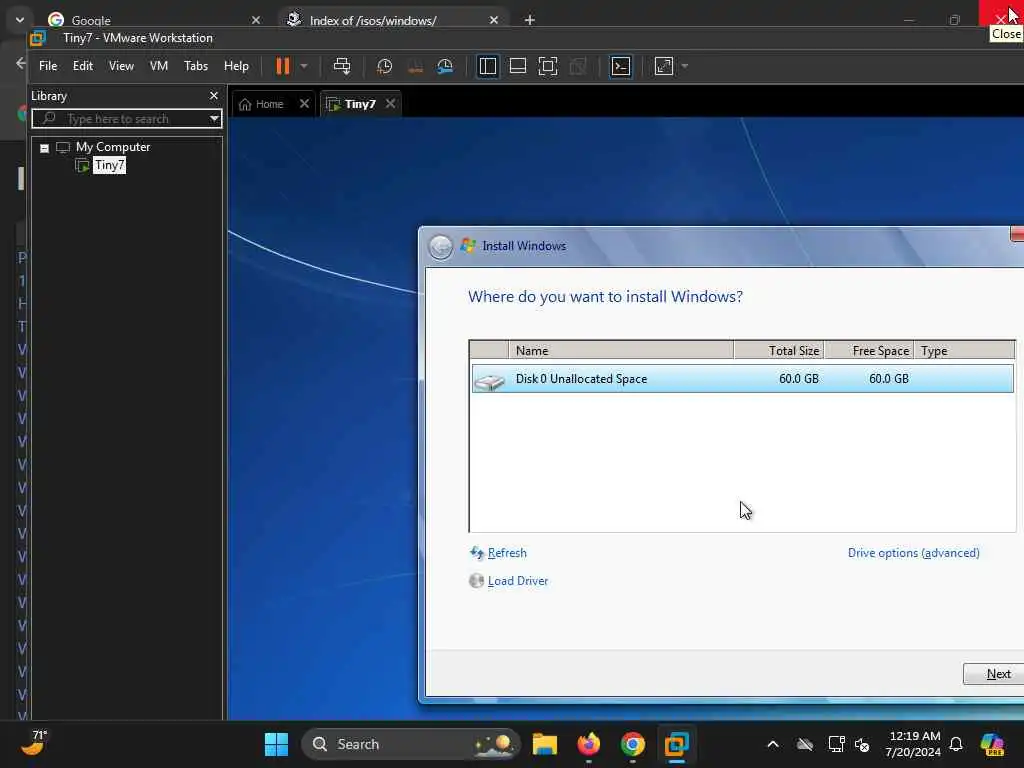Open the Help menu
1024x768 pixels.
(x=236, y=66)
